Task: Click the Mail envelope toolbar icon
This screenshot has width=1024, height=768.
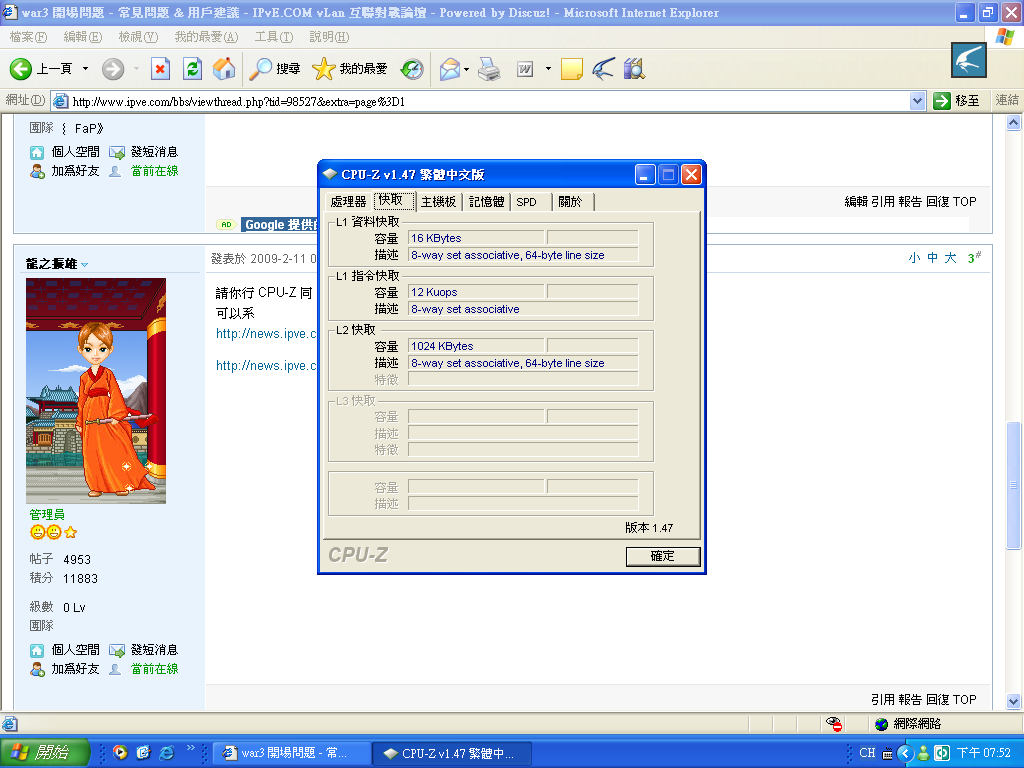Action: pos(449,69)
